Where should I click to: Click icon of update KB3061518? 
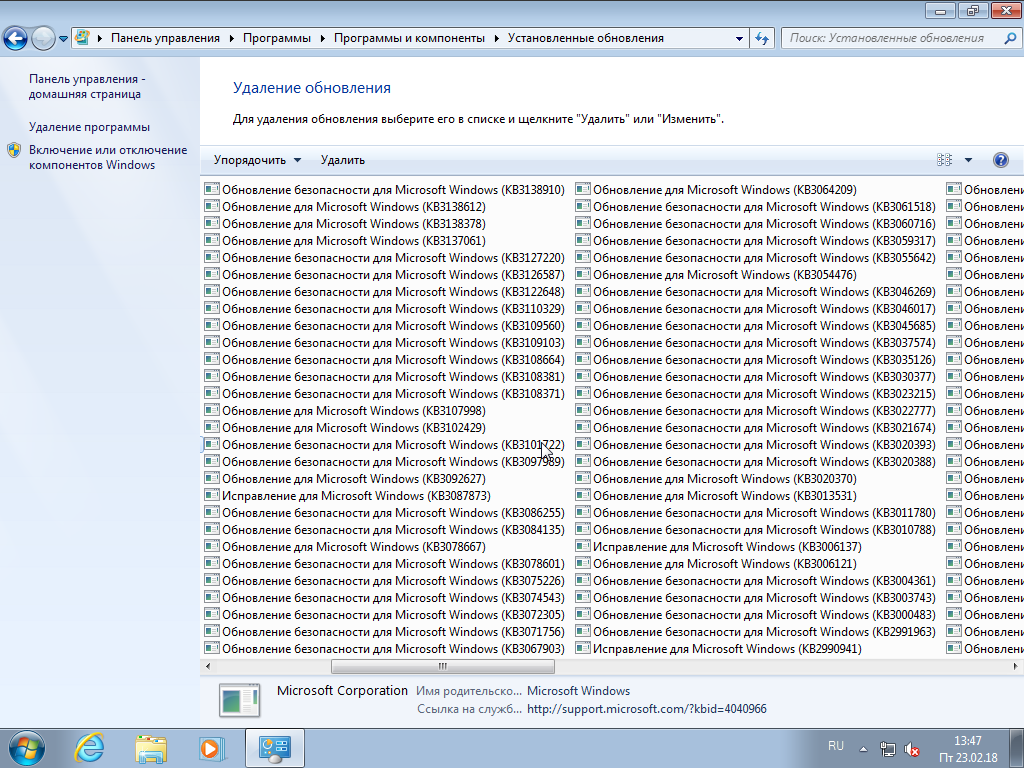(583, 206)
